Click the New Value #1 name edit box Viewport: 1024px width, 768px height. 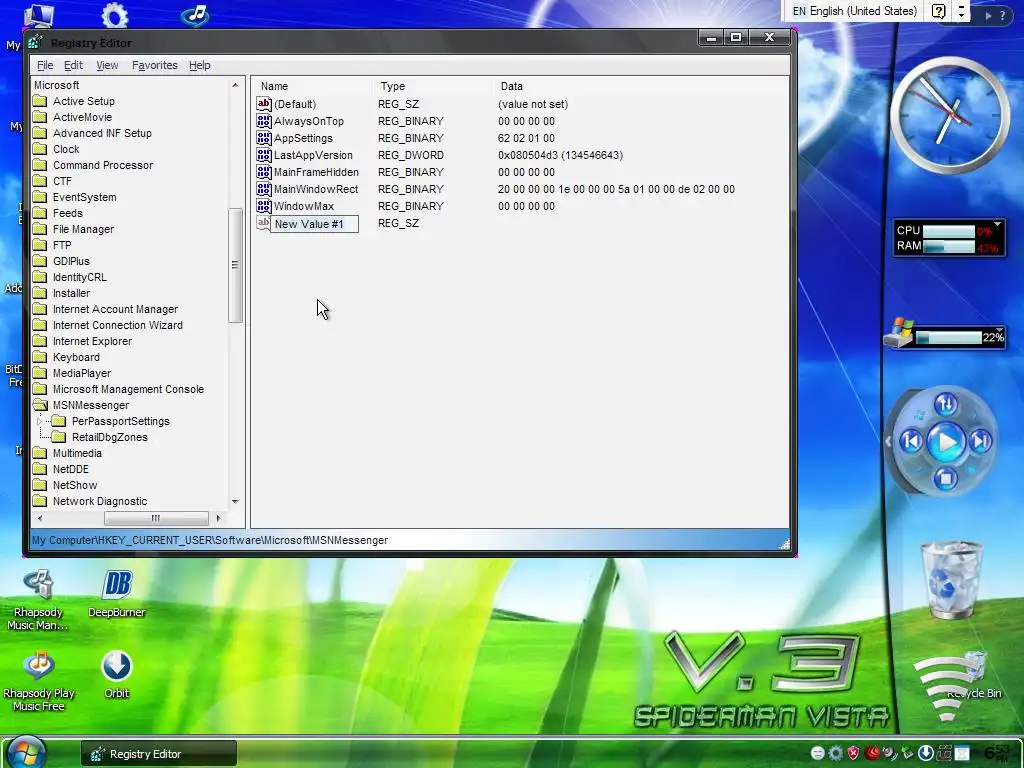[x=314, y=224]
